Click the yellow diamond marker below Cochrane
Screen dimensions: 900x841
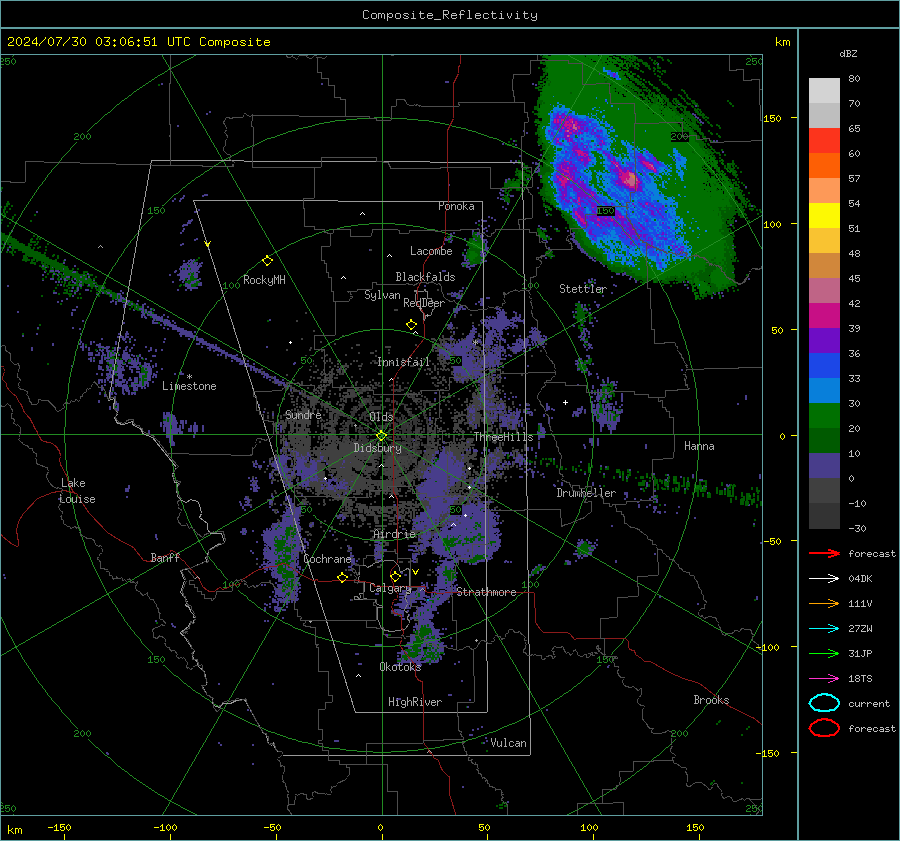pos(343,577)
